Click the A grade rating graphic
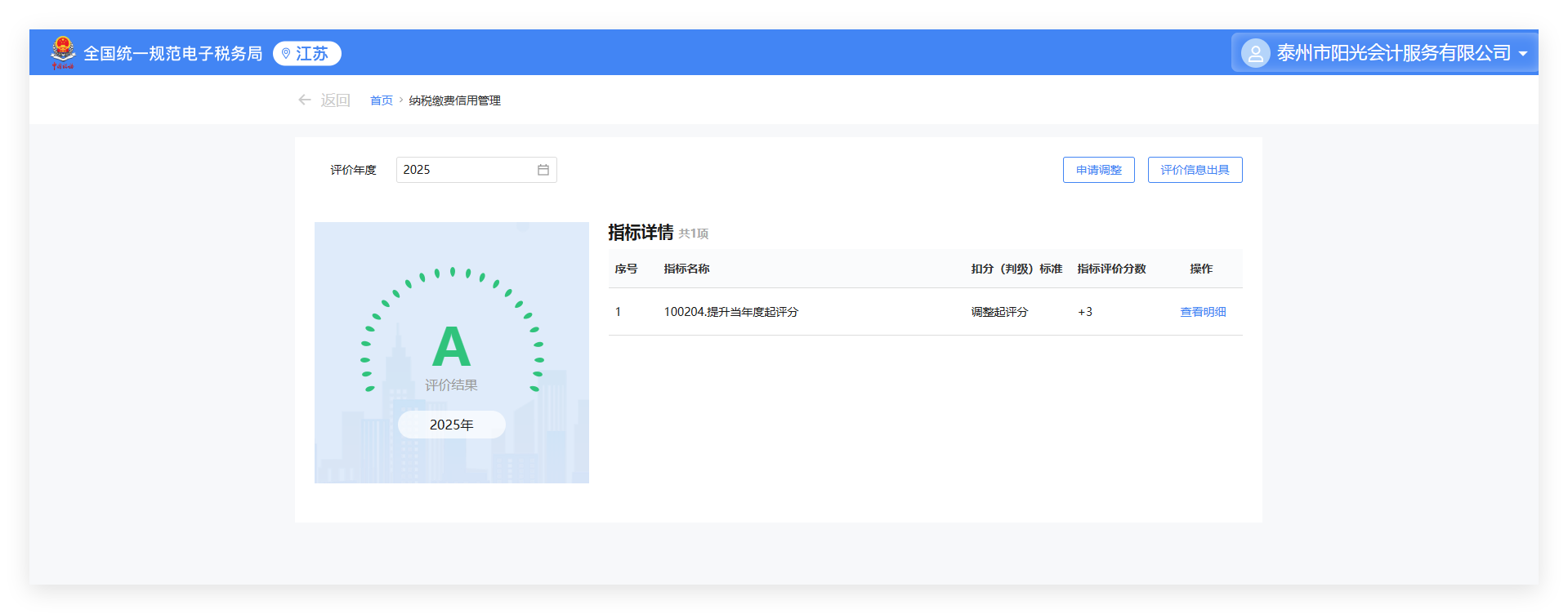The width and height of the screenshot is (1568, 614). point(451,346)
